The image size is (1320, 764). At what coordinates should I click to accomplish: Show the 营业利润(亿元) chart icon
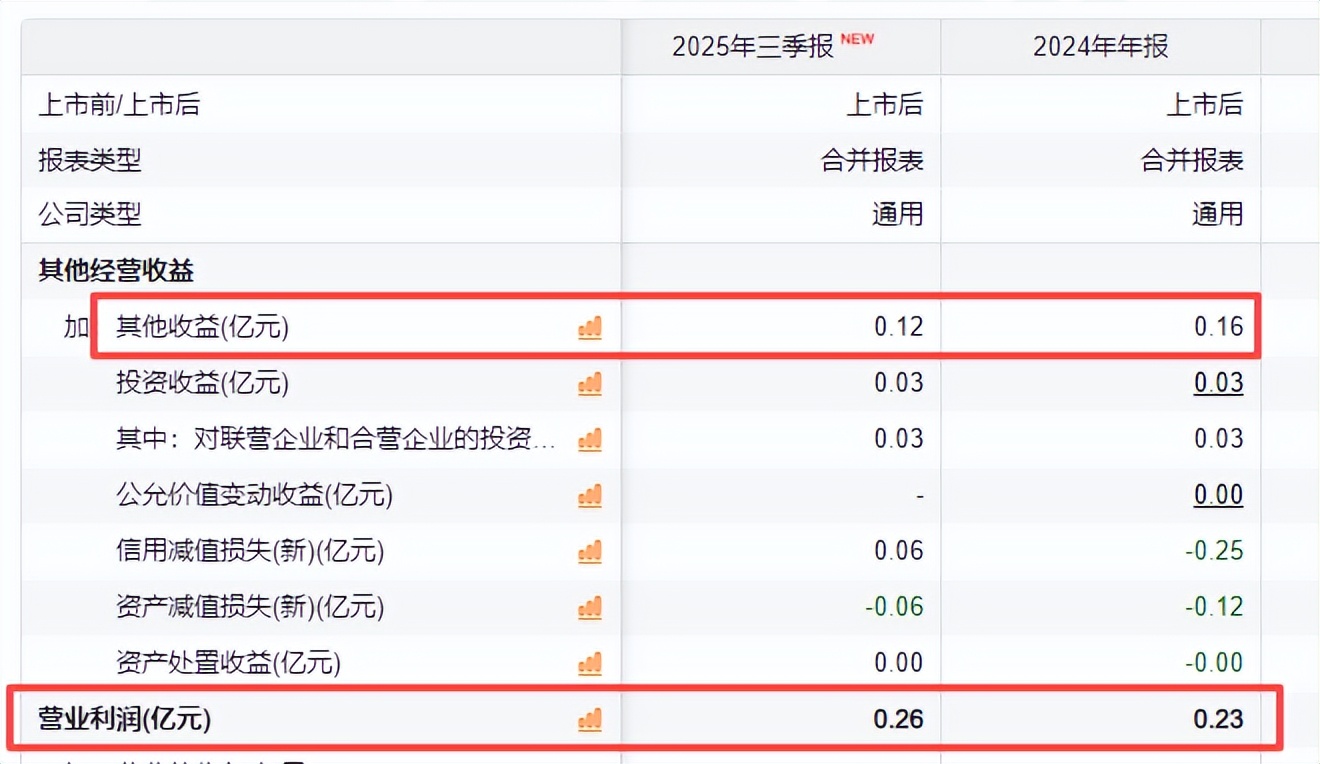tap(590, 719)
